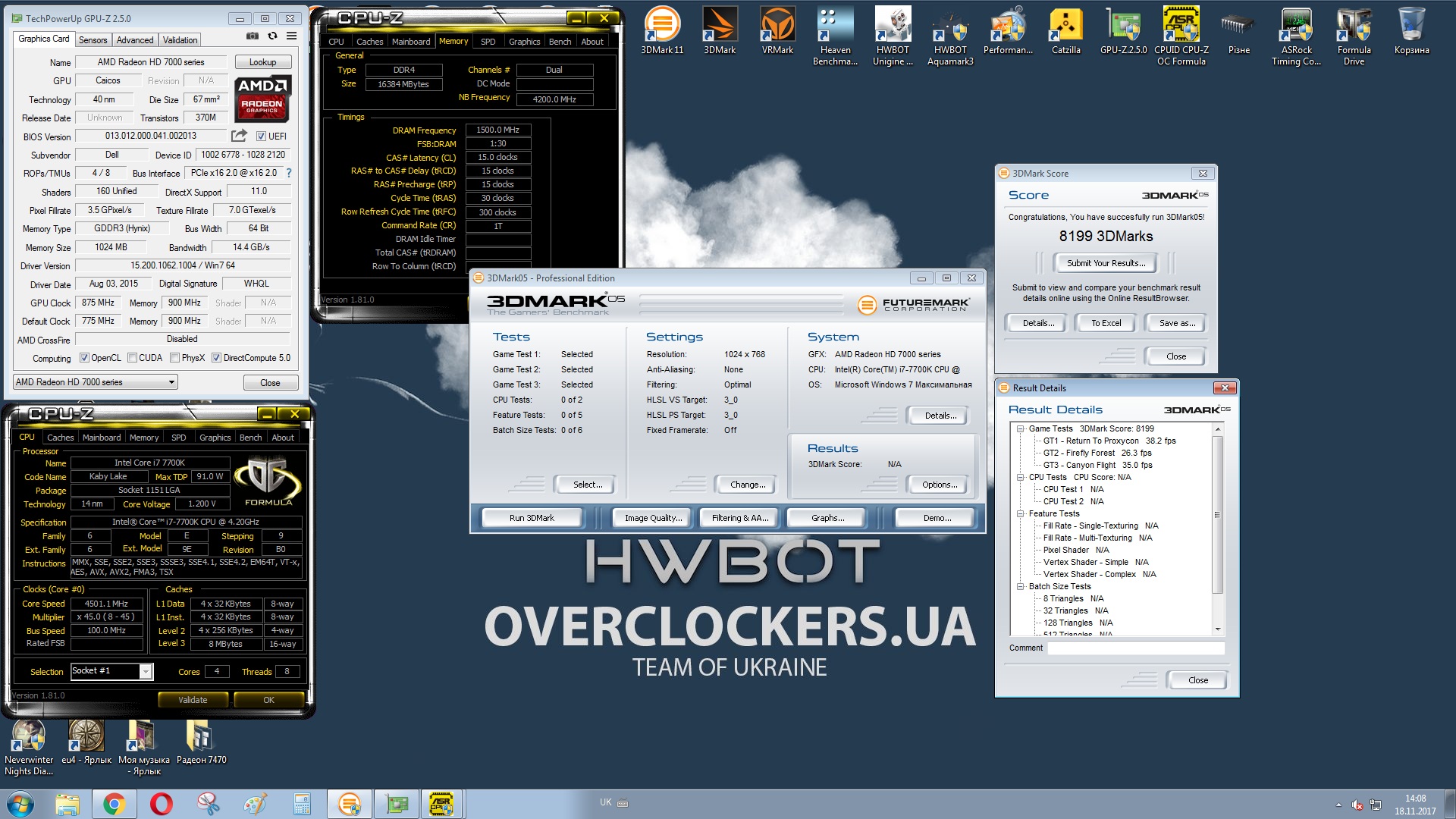
Task: Collapse the Batch Size Tests tree node
Action: pyautogui.click(x=1021, y=586)
